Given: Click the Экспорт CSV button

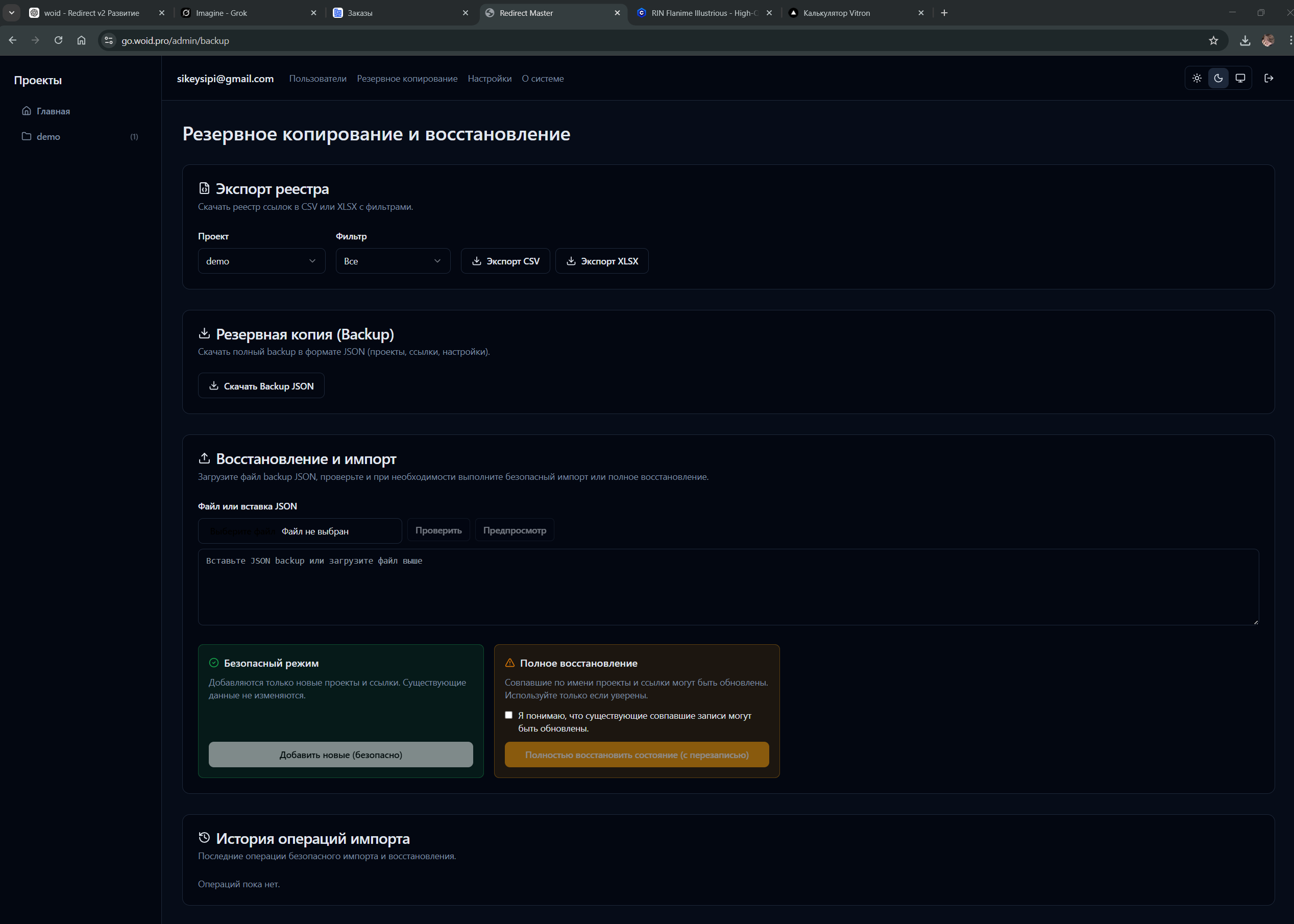Looking at the screenshot, I should tap(505, 261).
